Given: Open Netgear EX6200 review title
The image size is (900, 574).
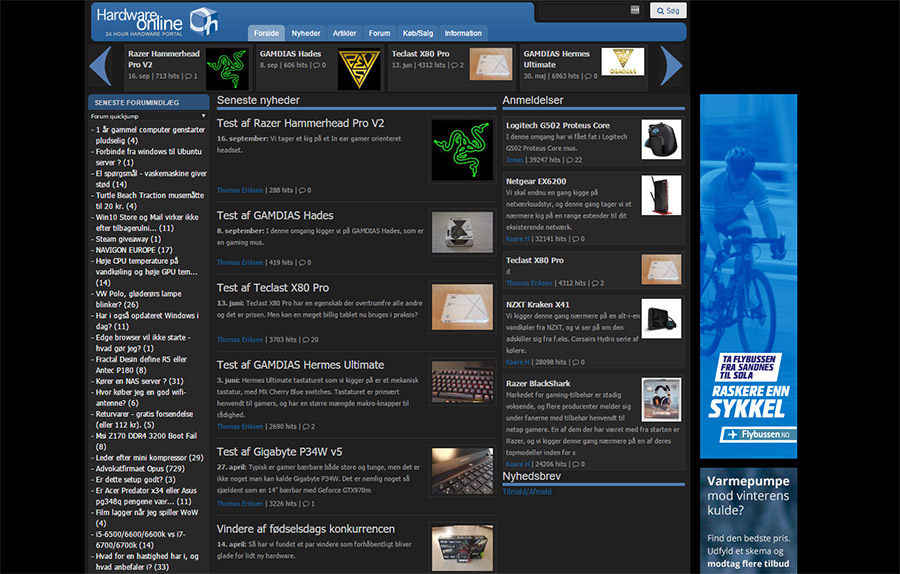Looking at the screenshot, I should pos(536,181).
